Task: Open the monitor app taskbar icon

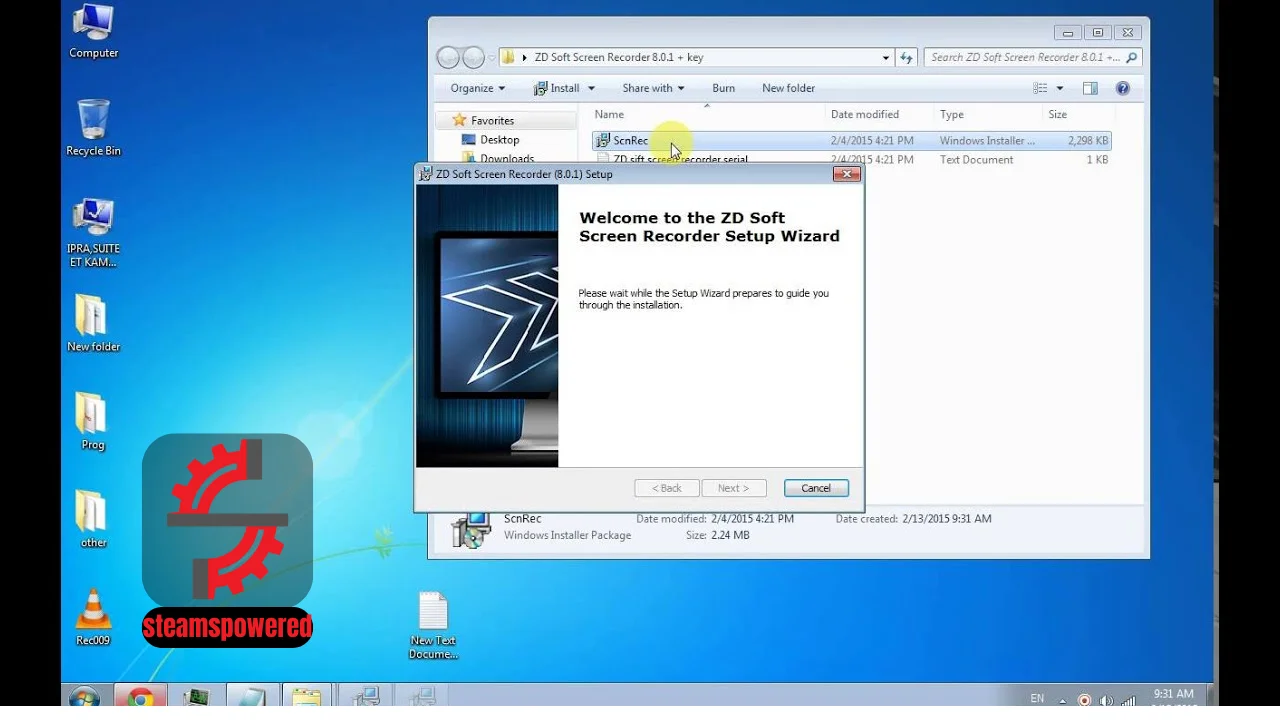Action: pyautogui.click(x=196, y=697)
